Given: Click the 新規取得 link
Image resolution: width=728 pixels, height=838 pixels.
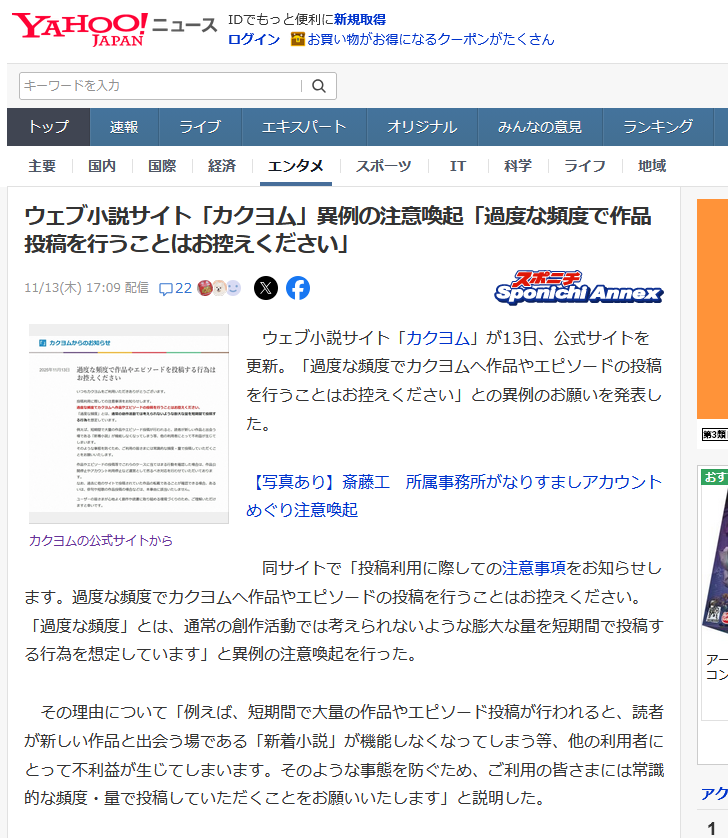Looking at the screenshot, I should pyautogui.click(x=359, y=19).
